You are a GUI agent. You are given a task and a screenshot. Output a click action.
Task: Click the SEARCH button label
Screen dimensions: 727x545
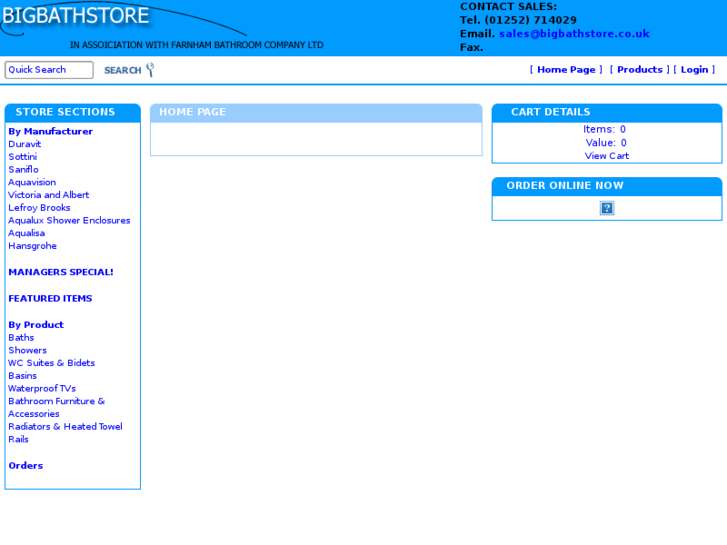122,71
